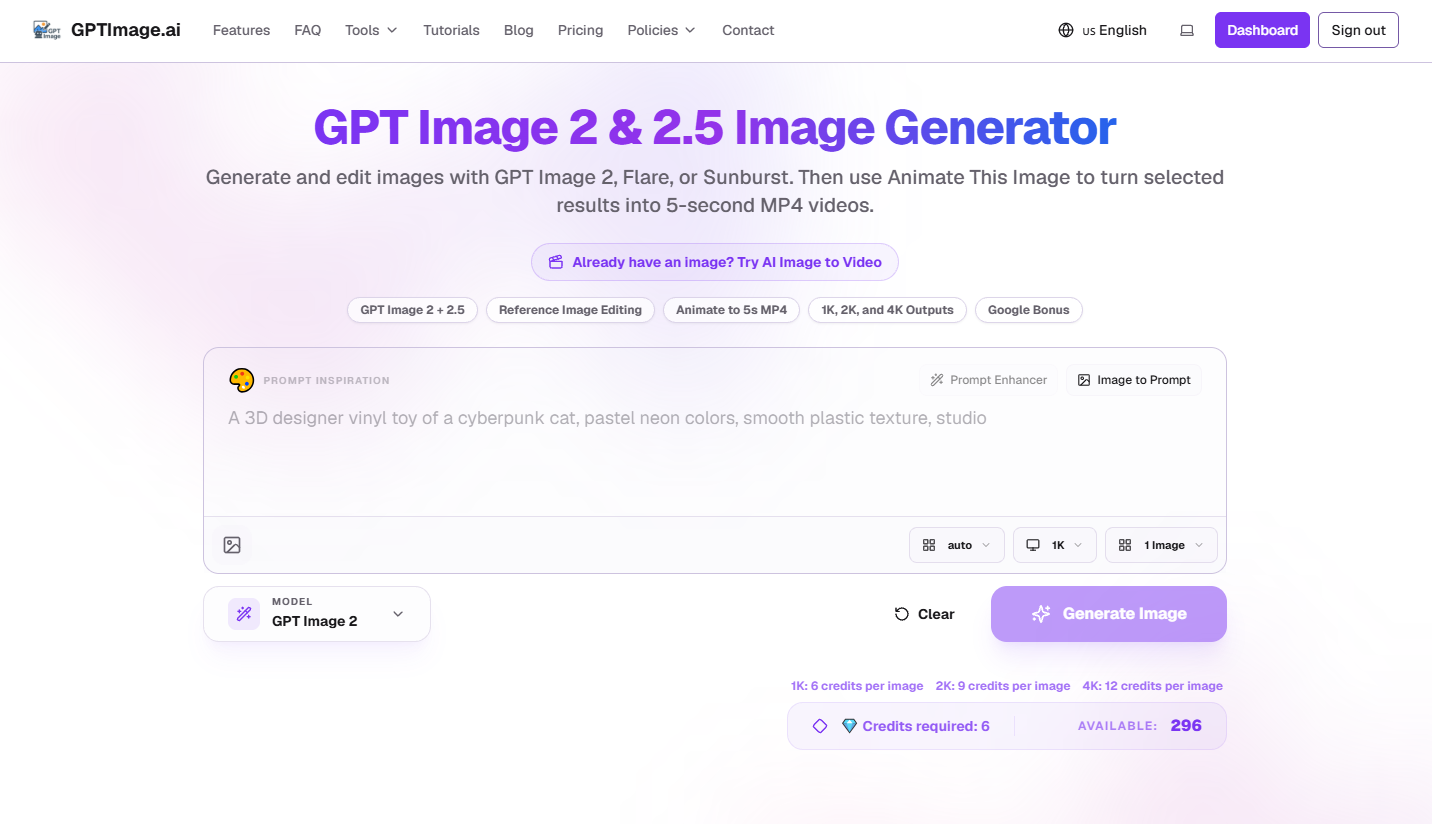Open the Tools dropdown menu

point(371,30)
